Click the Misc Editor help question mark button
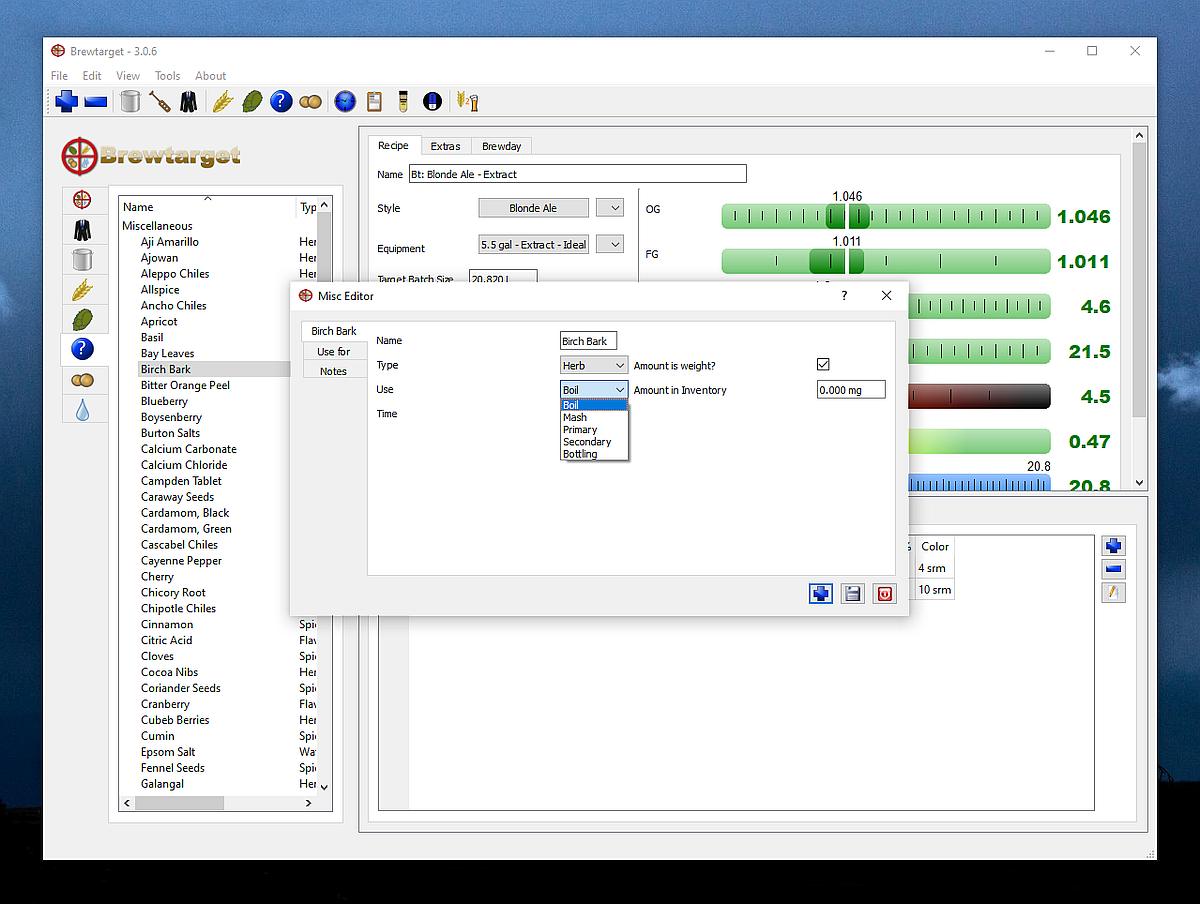Viewport: 1200px width, 904px height. coord(844,295)
